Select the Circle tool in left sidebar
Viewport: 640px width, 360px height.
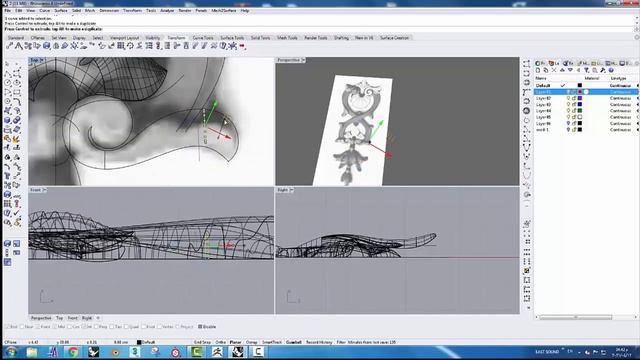7,83
